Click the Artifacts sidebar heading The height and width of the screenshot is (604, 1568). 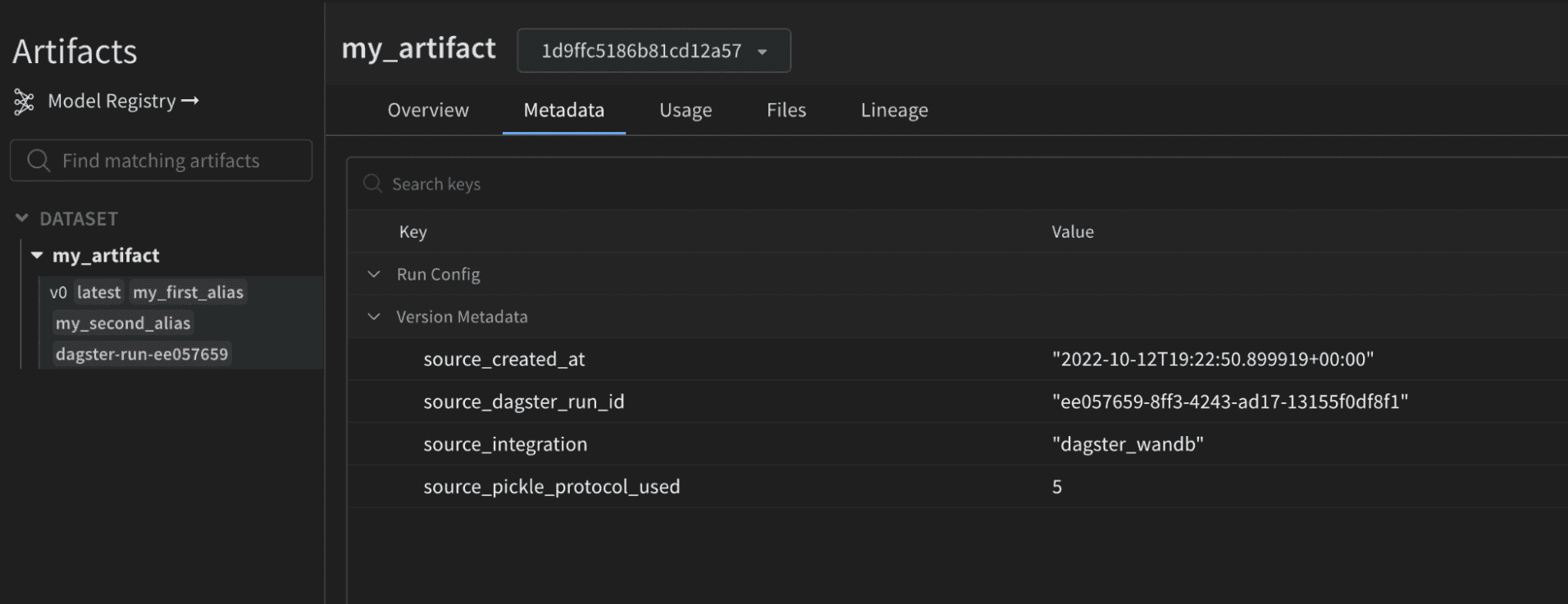(75, 51)
